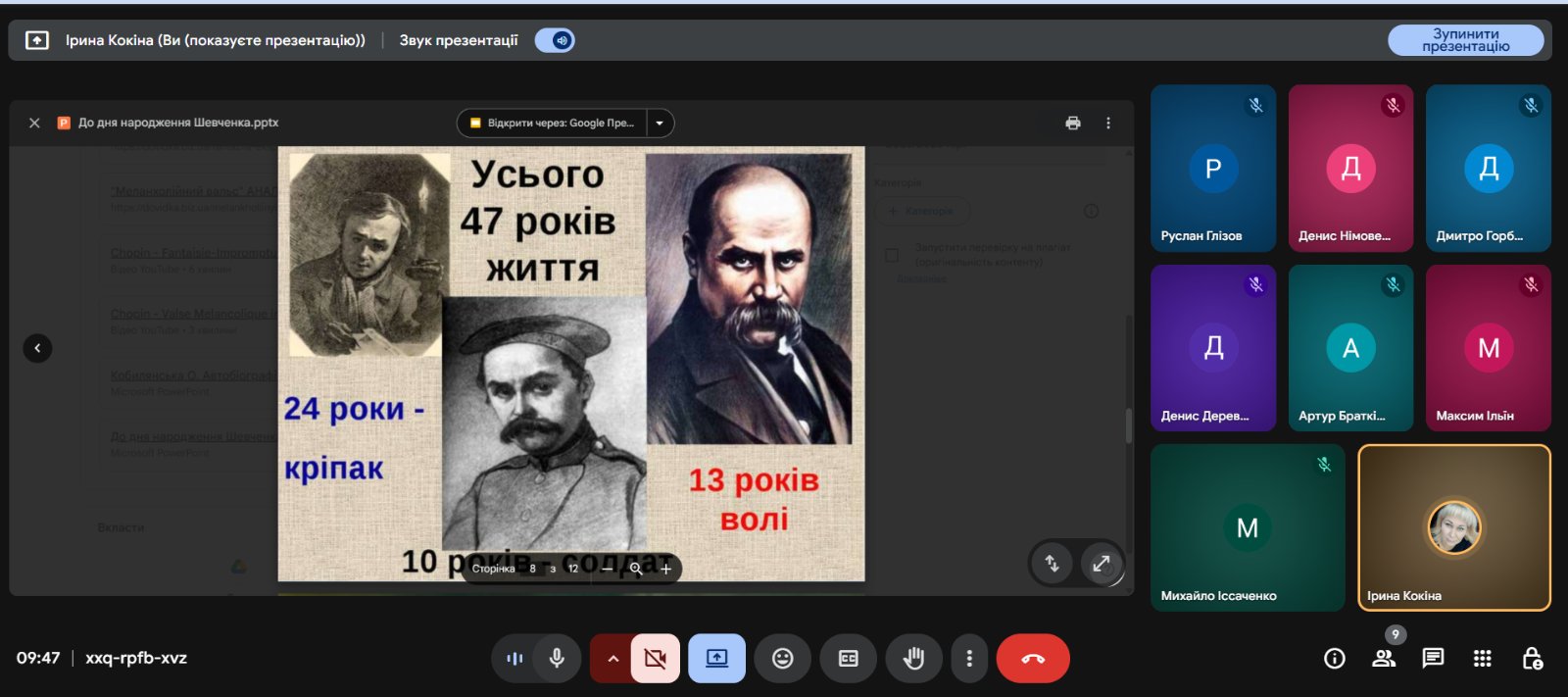Viewport: 1568px width, 697px height.
Task: Toggle presentation audio switch
Action: (556, 40)
